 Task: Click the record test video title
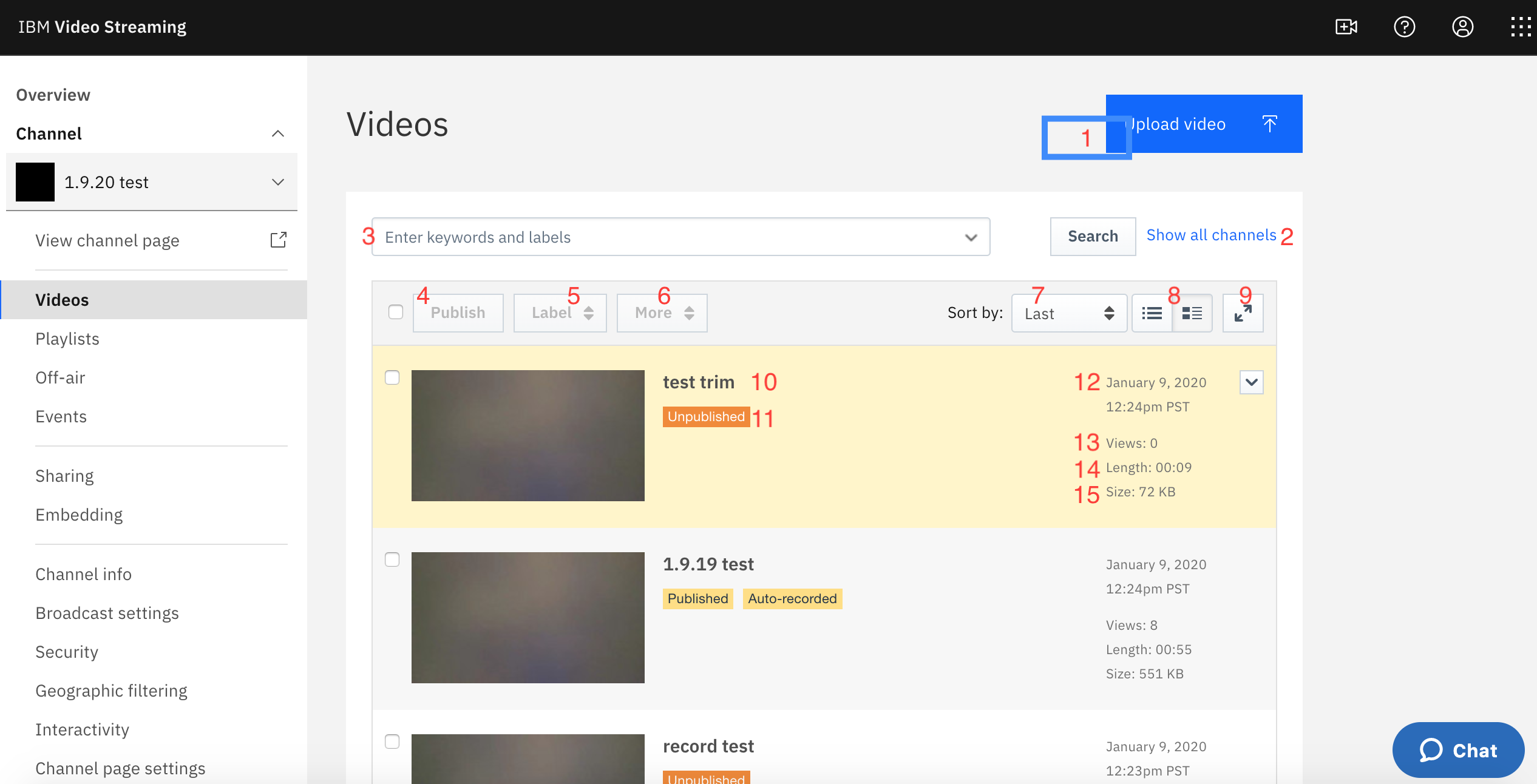[708, 746]
